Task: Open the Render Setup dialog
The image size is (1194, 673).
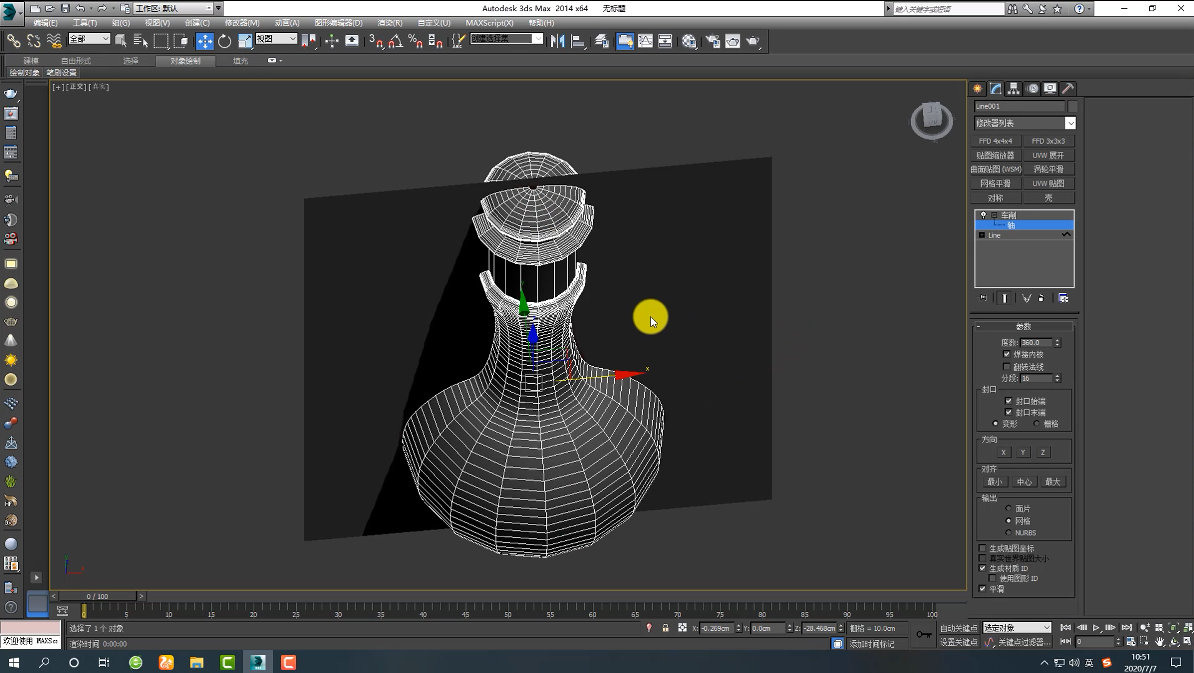Action: (x=713, y=41)
